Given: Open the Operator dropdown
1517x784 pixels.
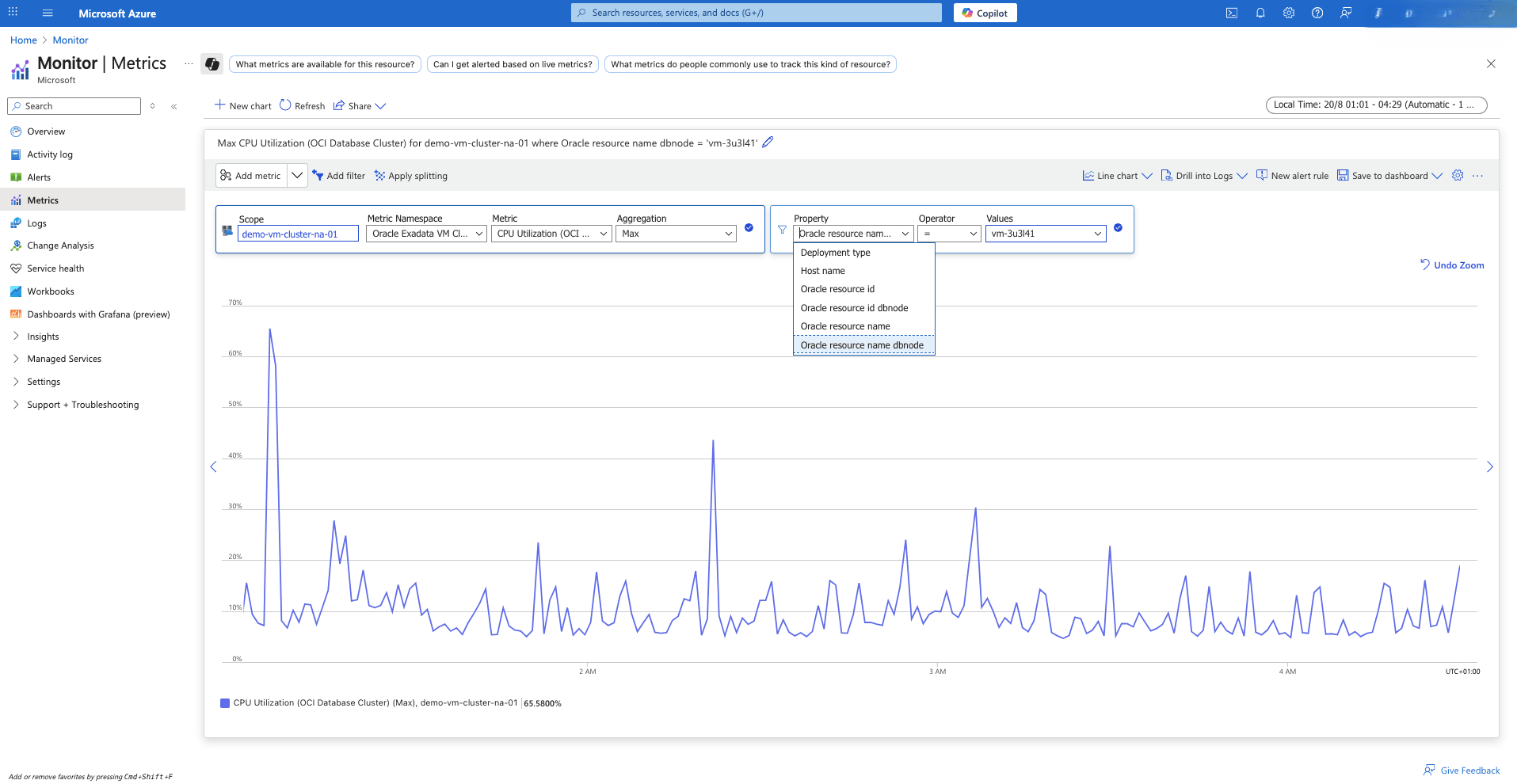Looking at the screenshot, I should tap(949, 234).
